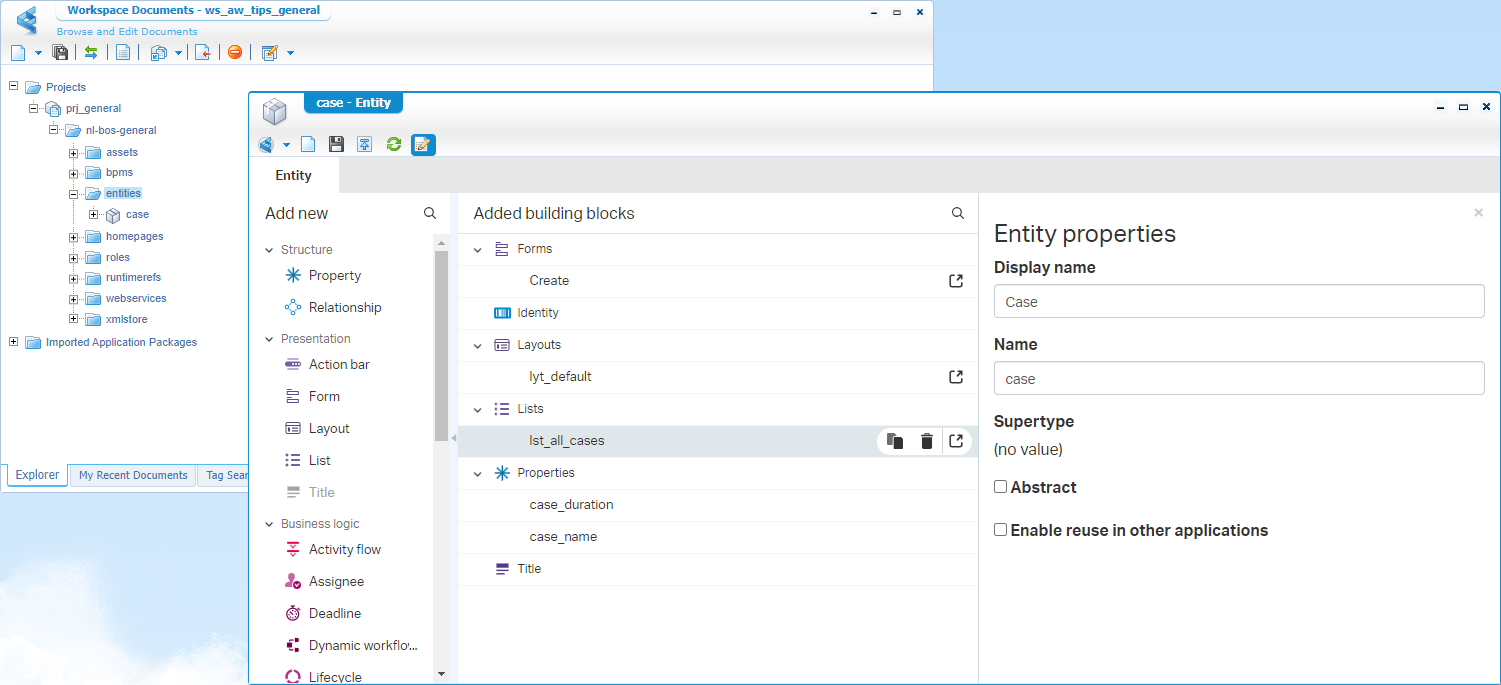Expand the bpms folder in the tree
Image resolution: width=1501 pixels, height=685 pixels.
(74, 173)
